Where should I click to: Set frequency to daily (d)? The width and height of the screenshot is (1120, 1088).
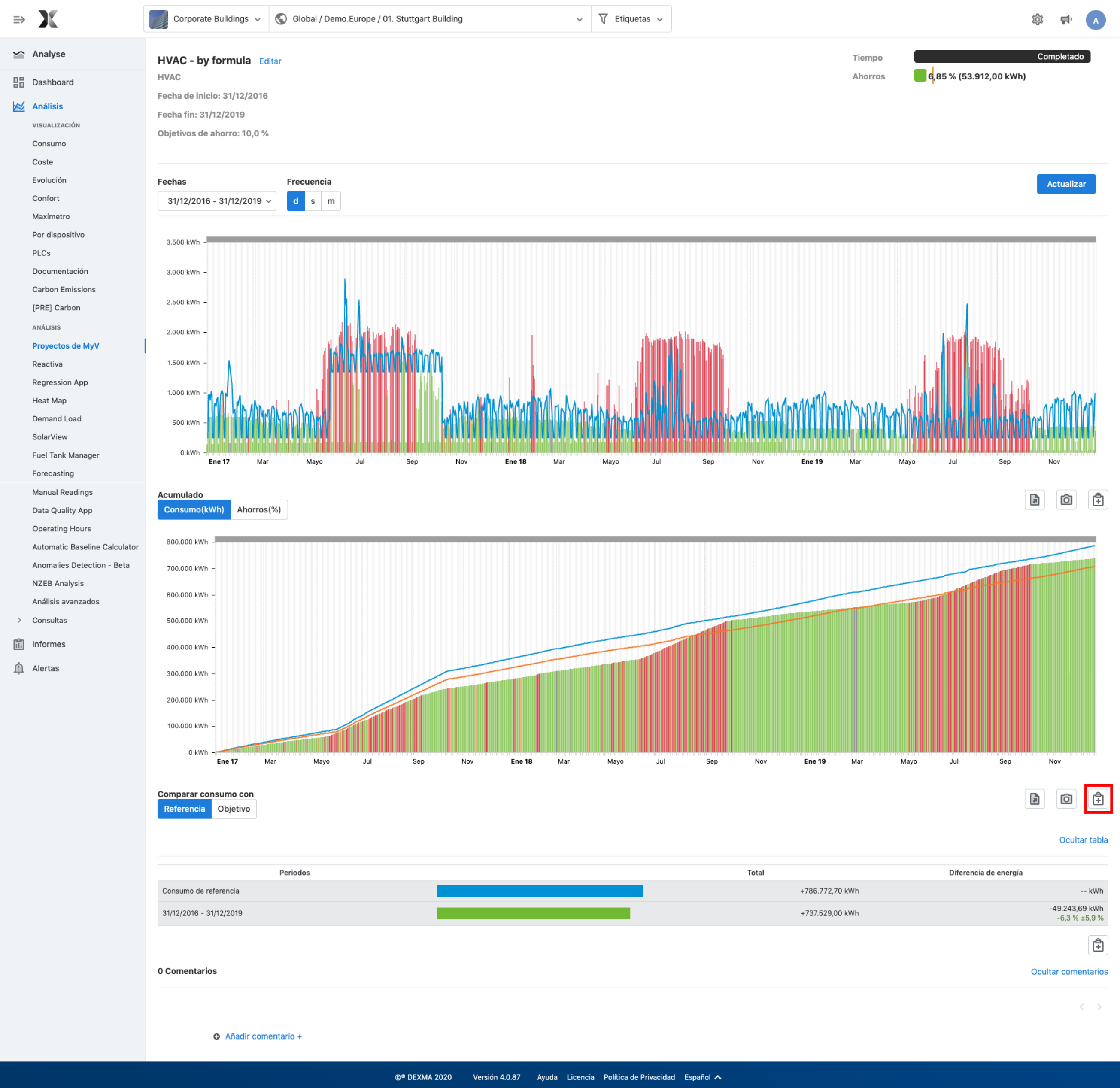pyautogui.click(x=295, y=201)
